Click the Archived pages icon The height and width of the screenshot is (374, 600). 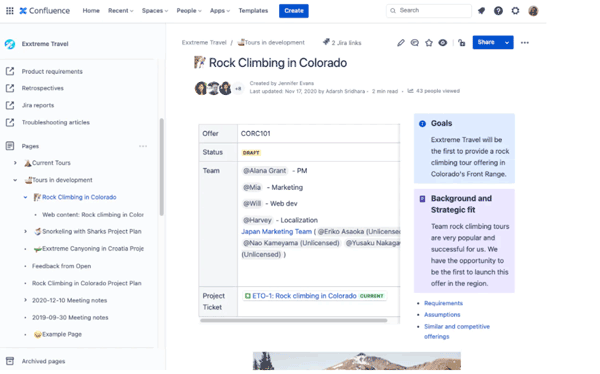pos(10,361)
